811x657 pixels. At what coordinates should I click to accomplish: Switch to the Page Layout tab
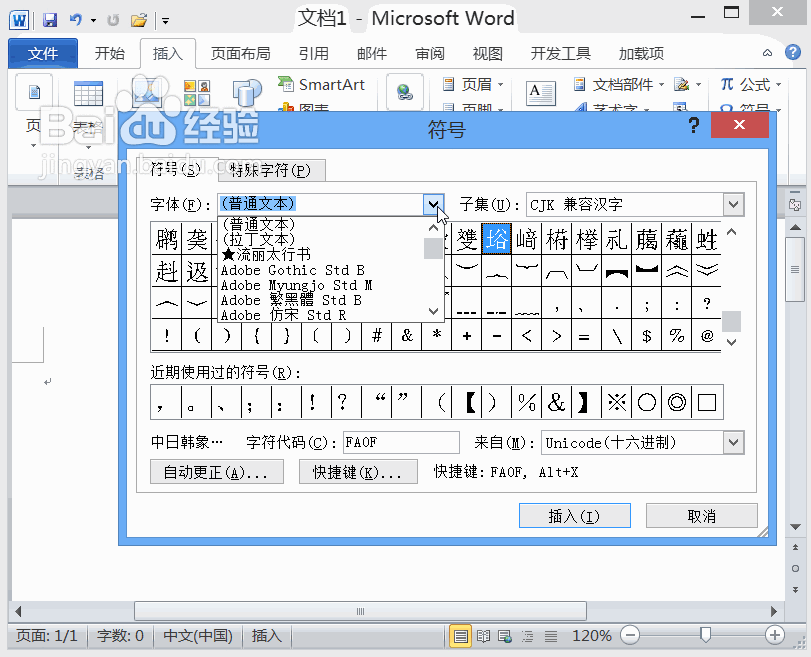(x=241, y=53)
